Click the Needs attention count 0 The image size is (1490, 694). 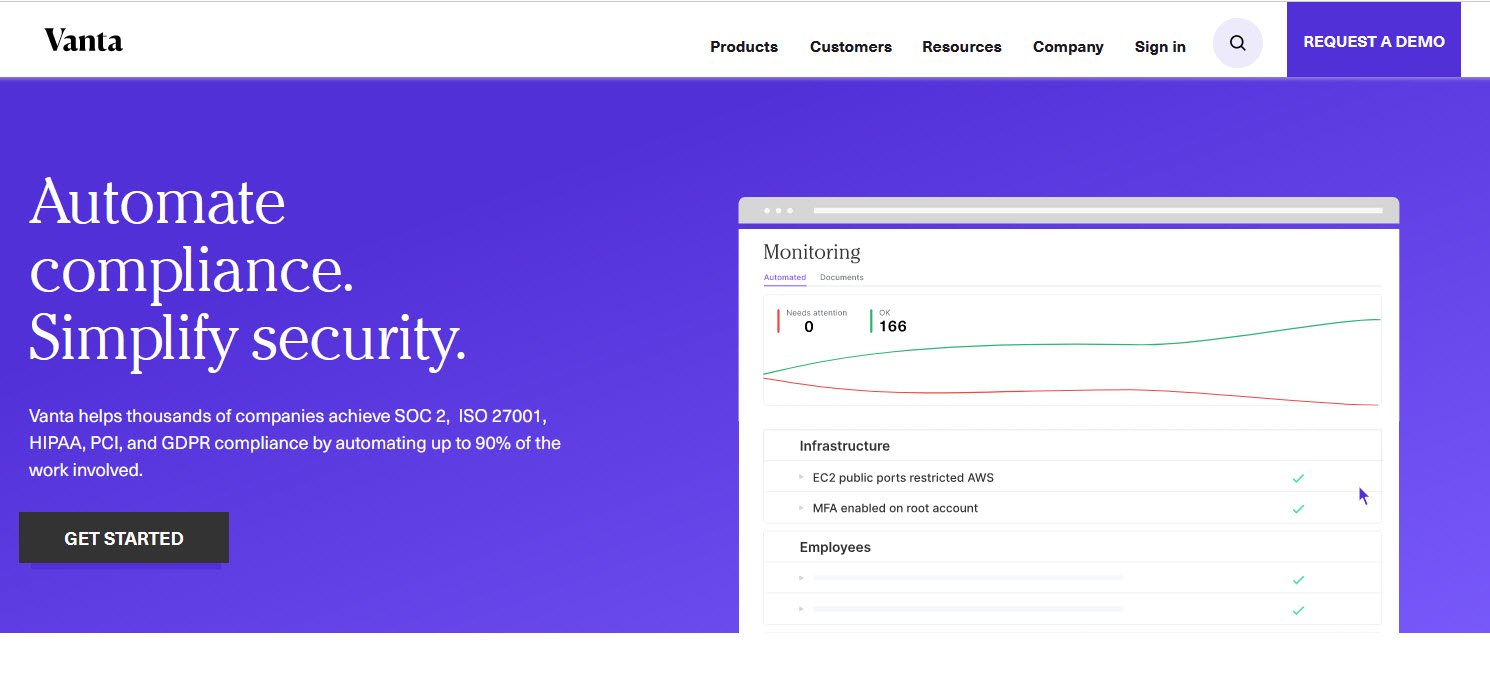tap(809, 326)
